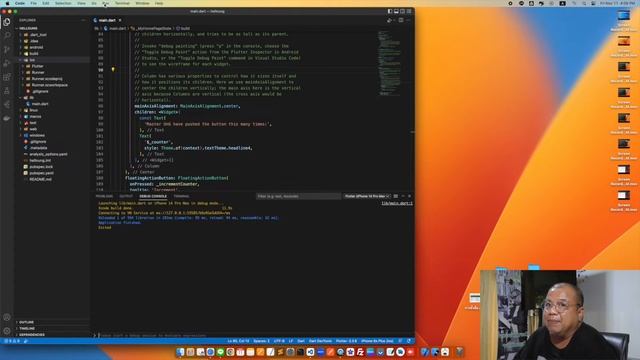Switch to the PROBLEMS panel tab
The width and height of the screenshot is (640, 360).
pyautogui.click(x=104, y=196)
